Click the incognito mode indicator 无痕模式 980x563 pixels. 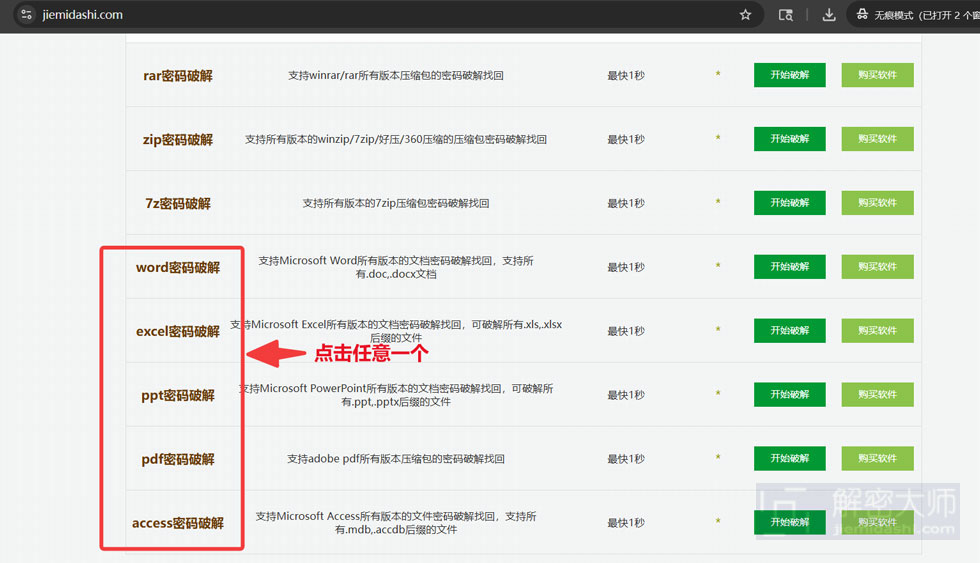coord(916,15)
